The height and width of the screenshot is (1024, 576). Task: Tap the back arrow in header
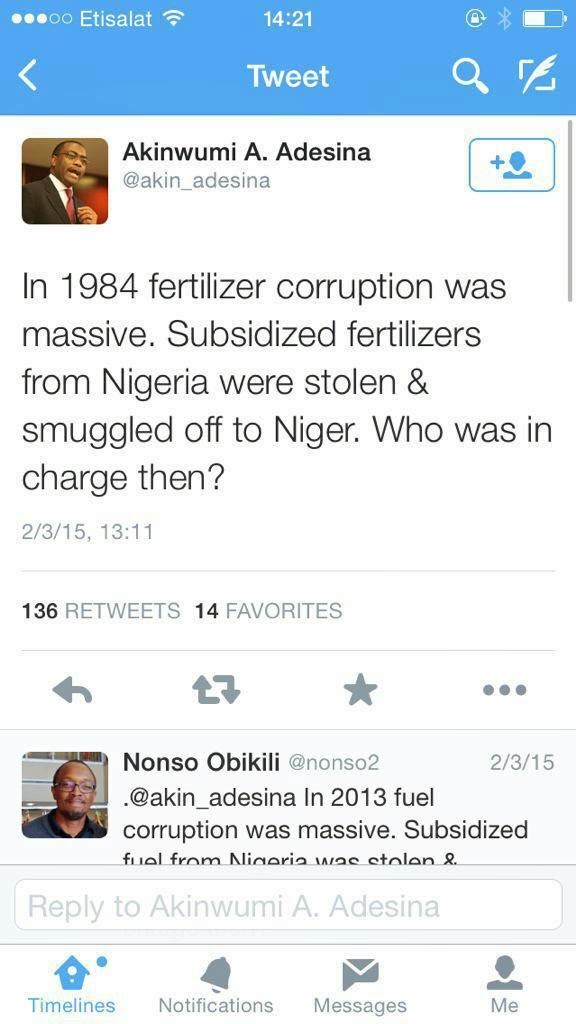(x=27, y=76)
